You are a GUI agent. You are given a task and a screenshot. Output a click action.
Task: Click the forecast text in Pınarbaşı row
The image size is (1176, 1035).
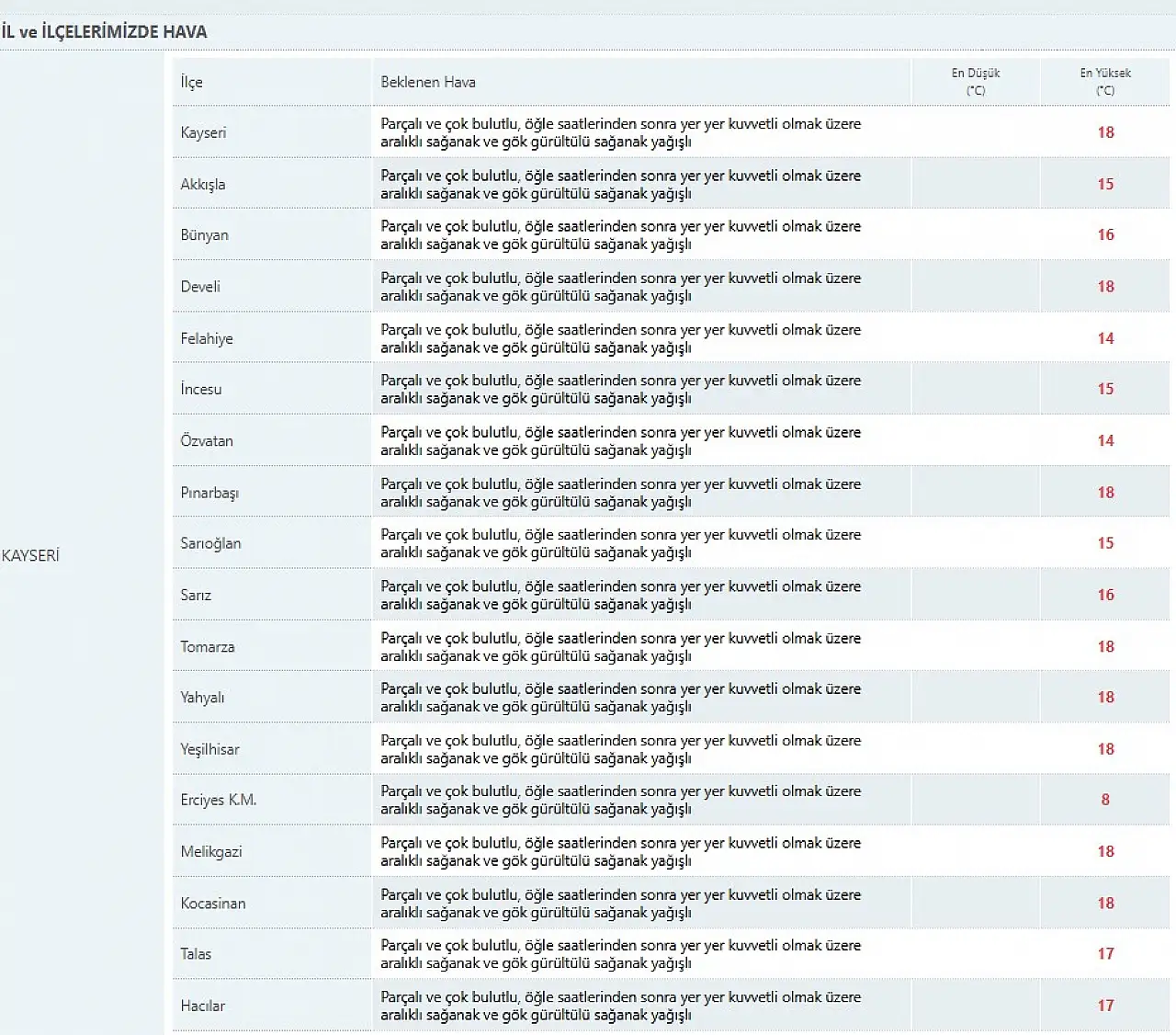tap(621, 493)
